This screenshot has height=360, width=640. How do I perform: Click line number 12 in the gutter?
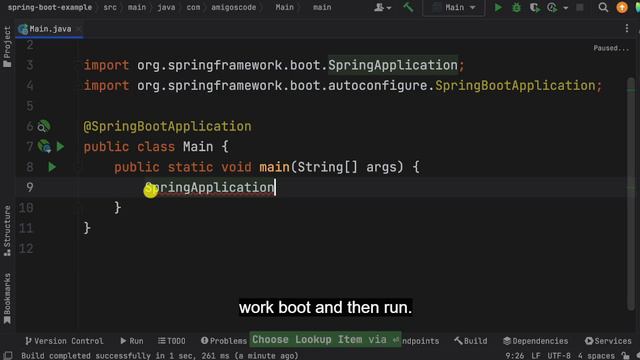26,248
